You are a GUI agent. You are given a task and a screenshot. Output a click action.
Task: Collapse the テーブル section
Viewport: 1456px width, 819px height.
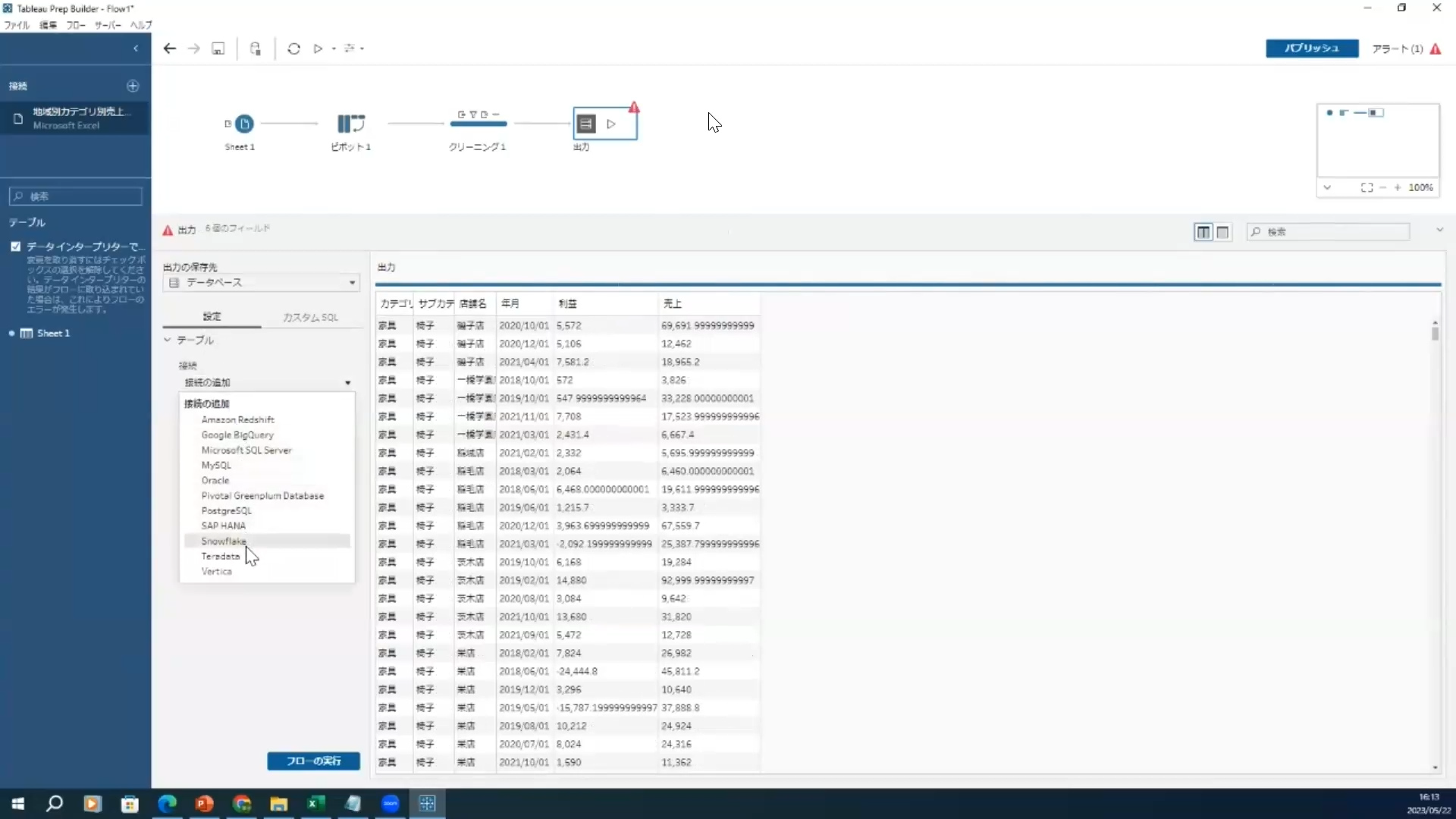pos(168,340)
